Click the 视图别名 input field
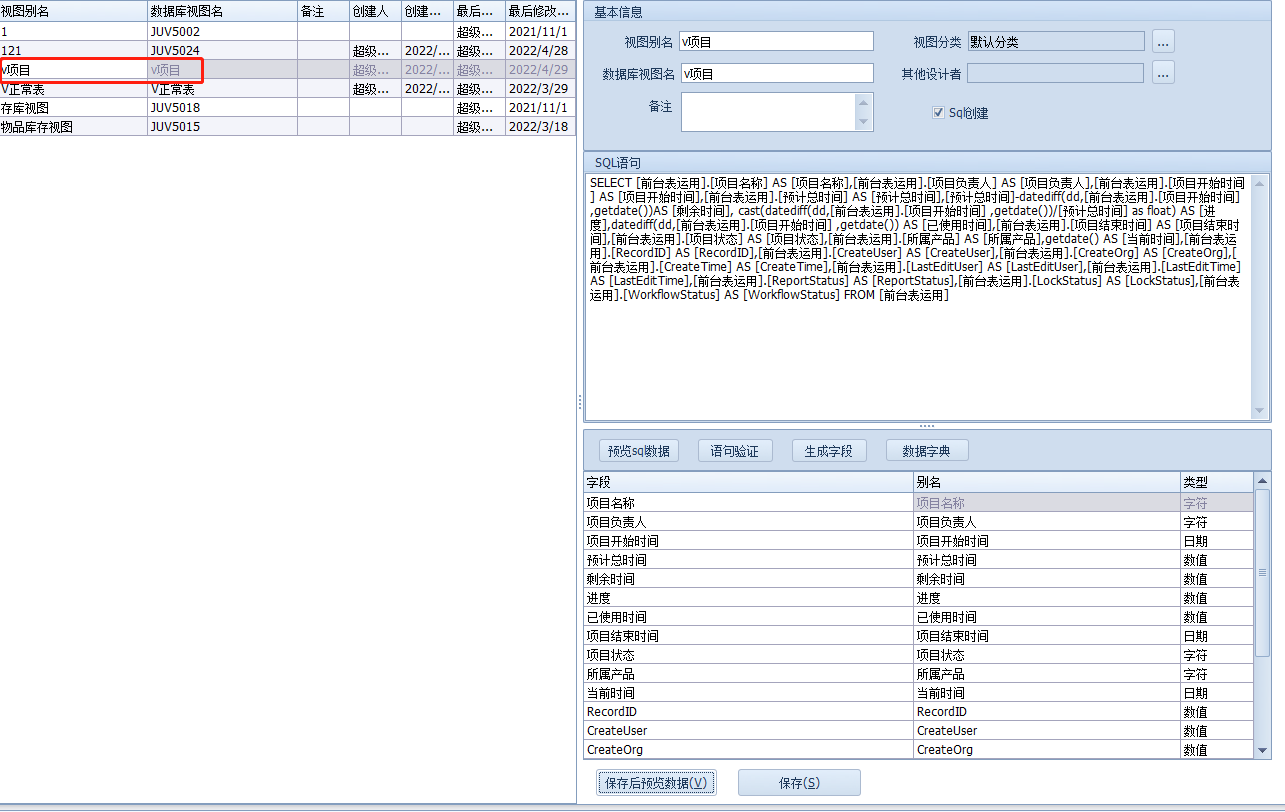 coord(776,41)
